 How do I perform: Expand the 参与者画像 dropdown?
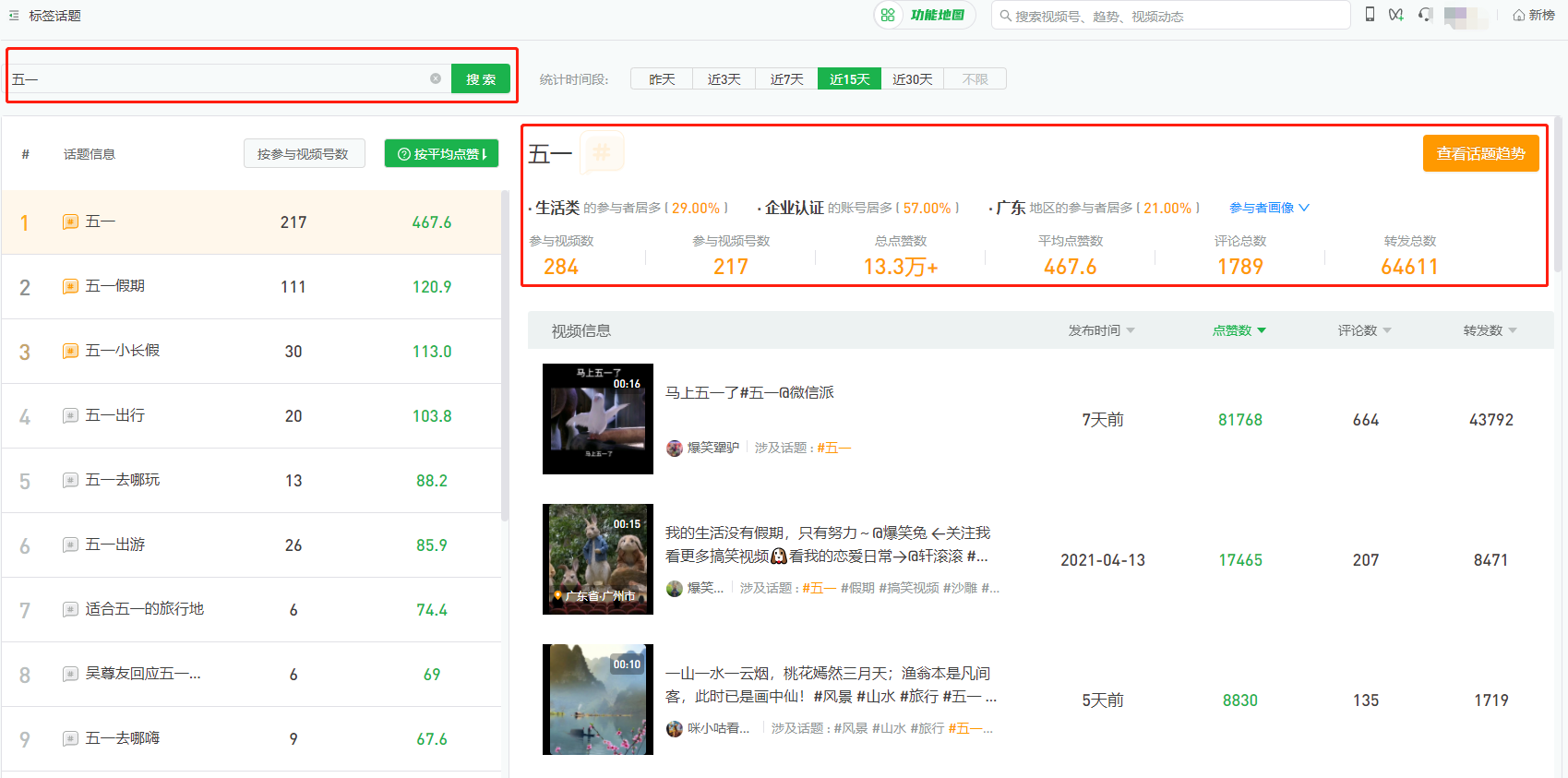1269,208
